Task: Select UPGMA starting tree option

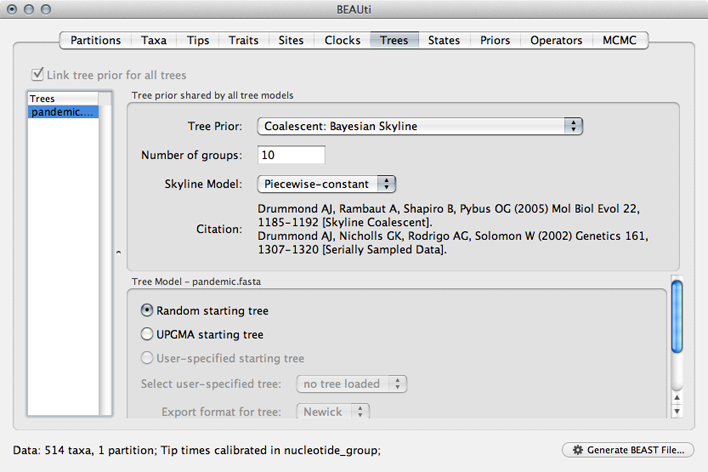Action: 148,335
